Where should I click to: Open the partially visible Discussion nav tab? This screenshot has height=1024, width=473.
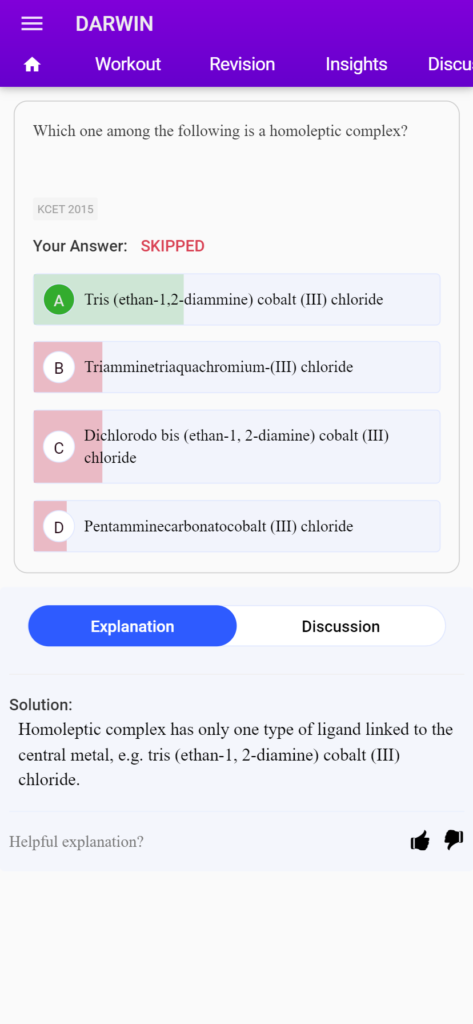450,64
